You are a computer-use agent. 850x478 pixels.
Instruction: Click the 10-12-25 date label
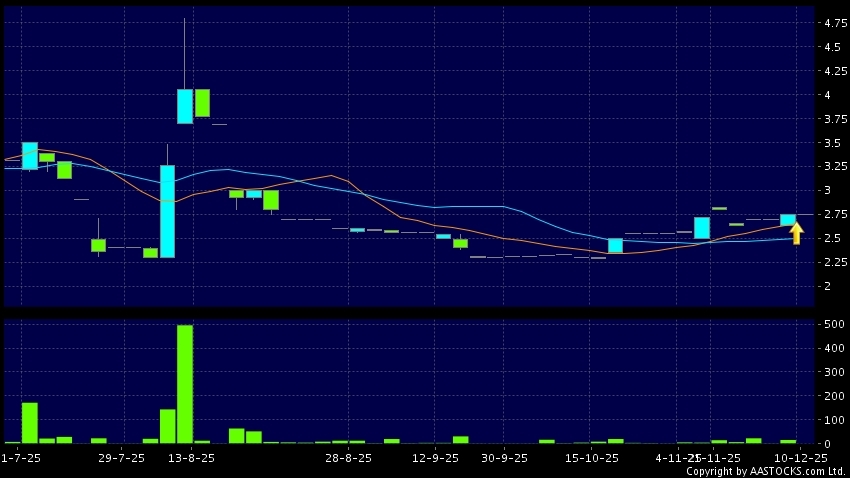pyautogui.click(x=805, y=457)
